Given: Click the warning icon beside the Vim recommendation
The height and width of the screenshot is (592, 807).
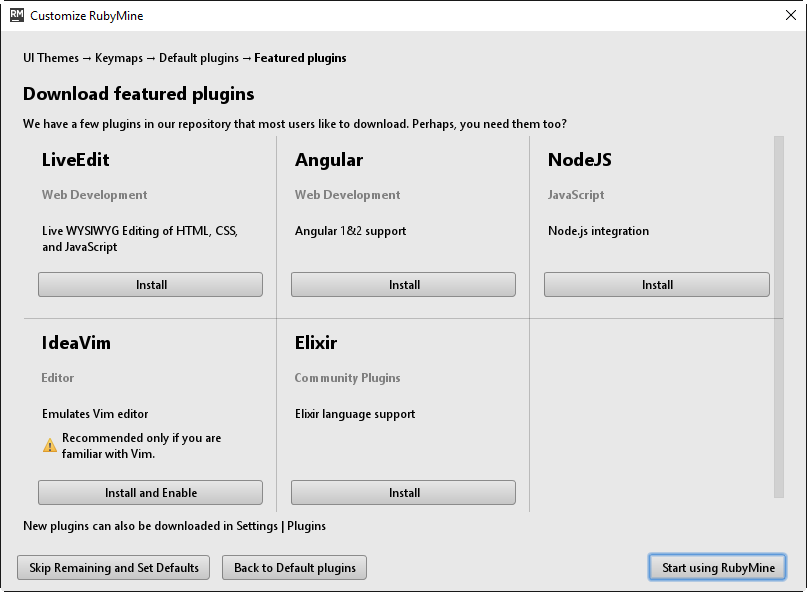Looking at the screenshot, I should click(50, 445).
